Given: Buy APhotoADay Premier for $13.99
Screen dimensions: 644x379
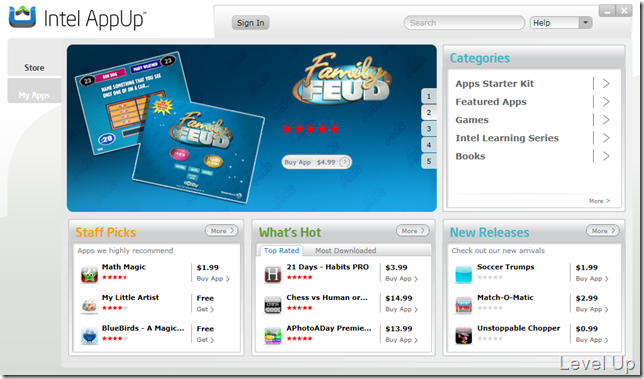Looking at the screenshot, I should (x=401, y=340).
